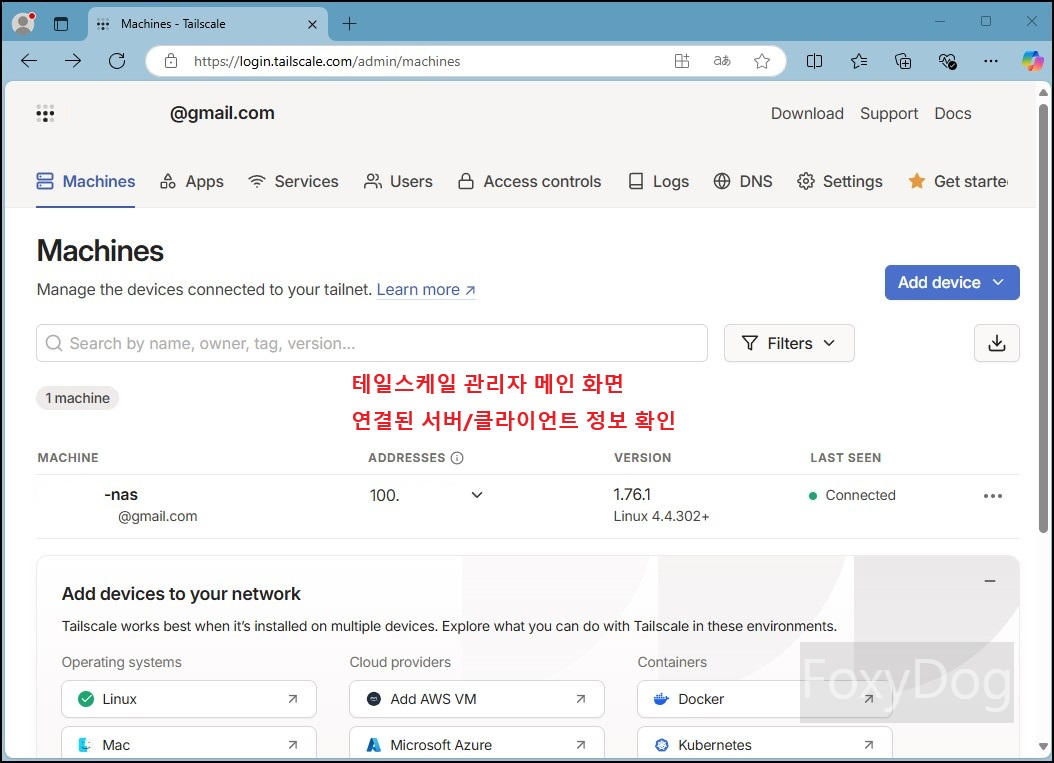
Task: Click the 1 machine count badge
Action: click(x=77, y=398)
